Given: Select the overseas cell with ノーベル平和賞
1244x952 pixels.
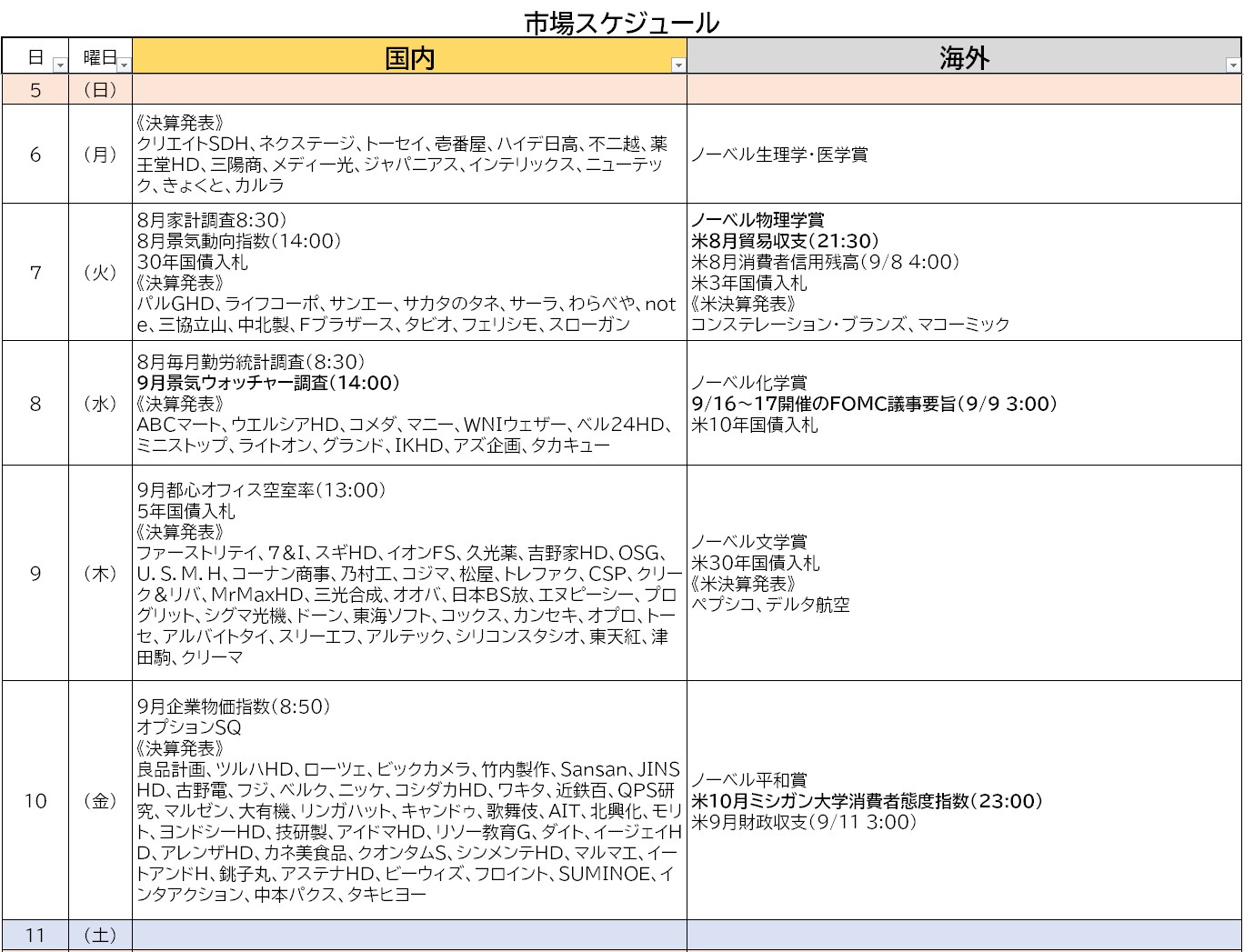Looking at the screenshot, I should click(x=964, y=800).
